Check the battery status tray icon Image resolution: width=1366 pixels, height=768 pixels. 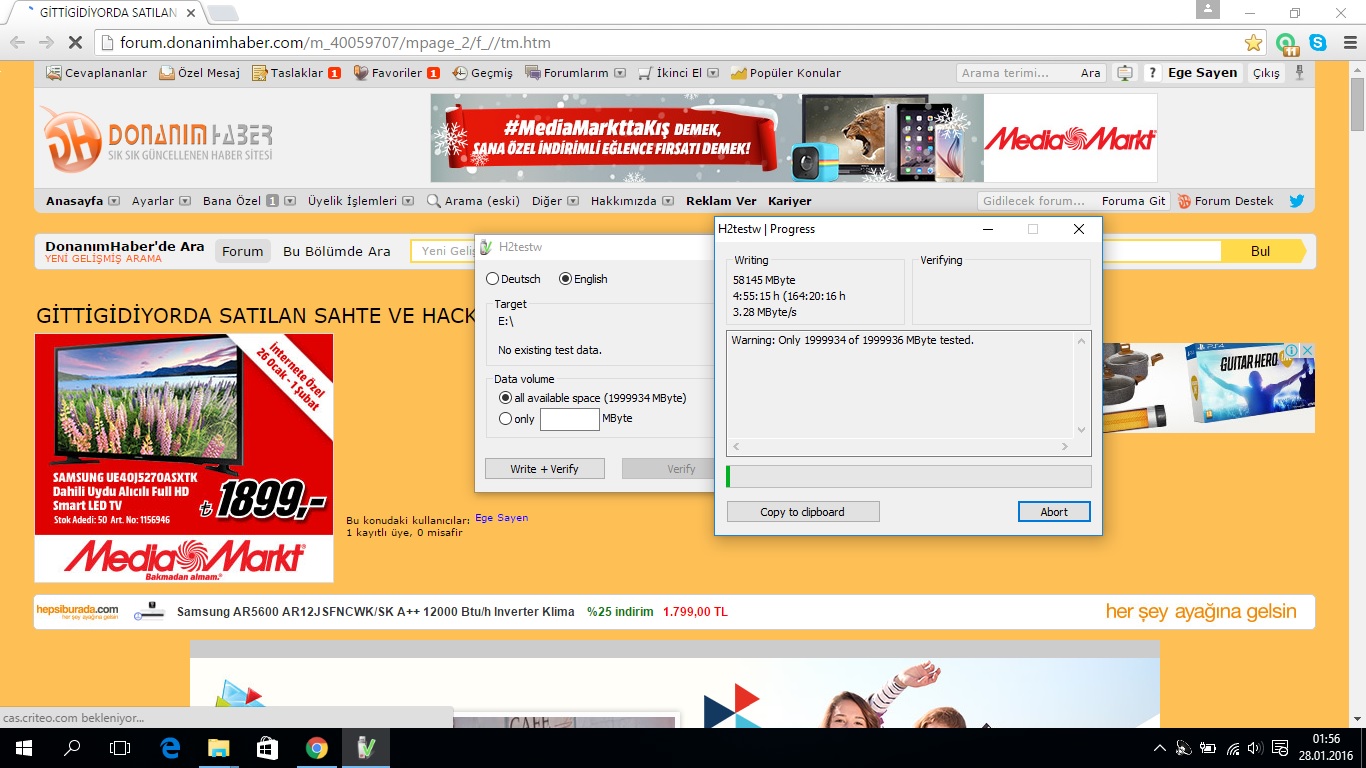[x=1208, y=748]
